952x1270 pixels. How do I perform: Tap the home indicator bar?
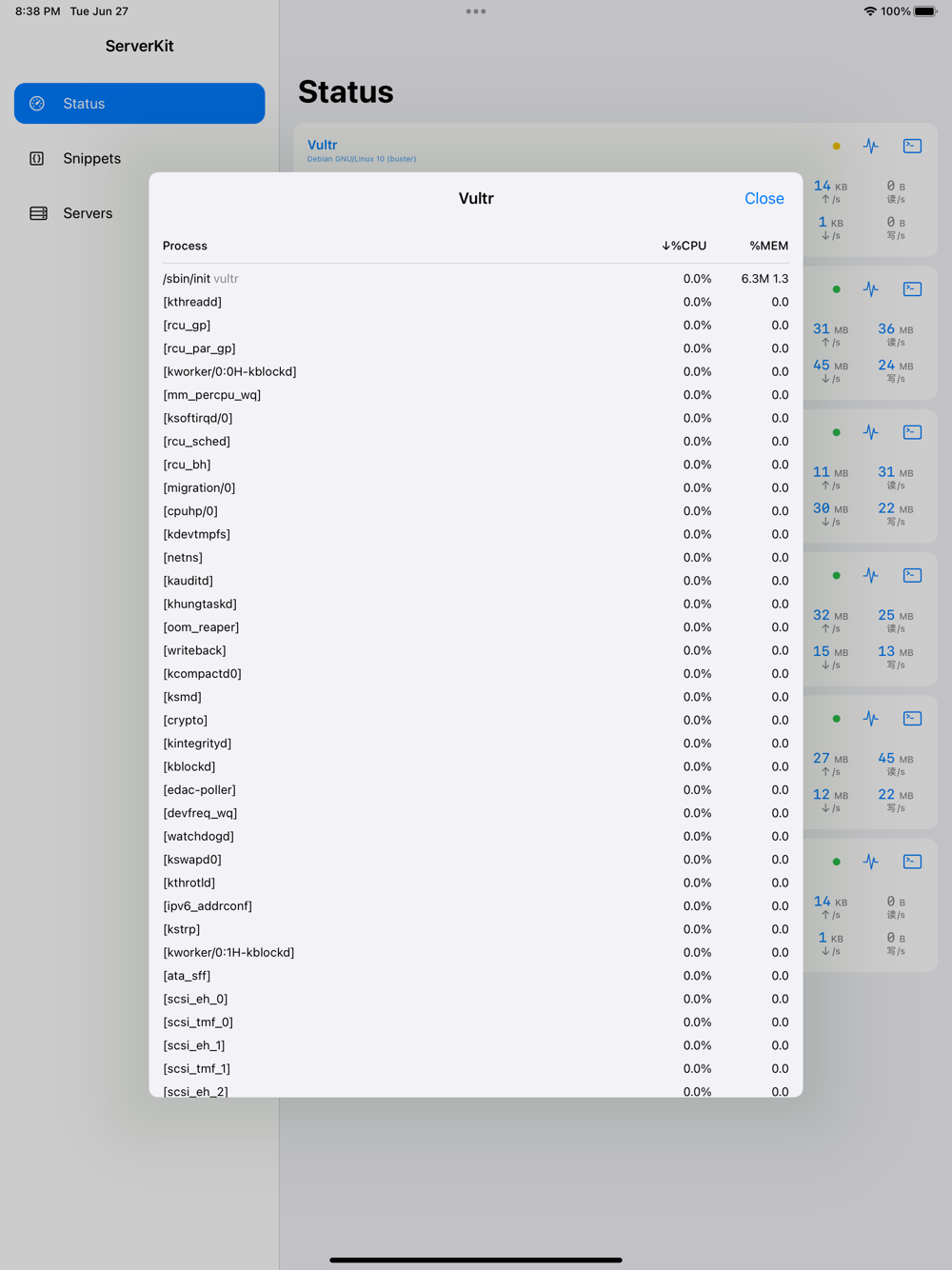click(476, 1260)
